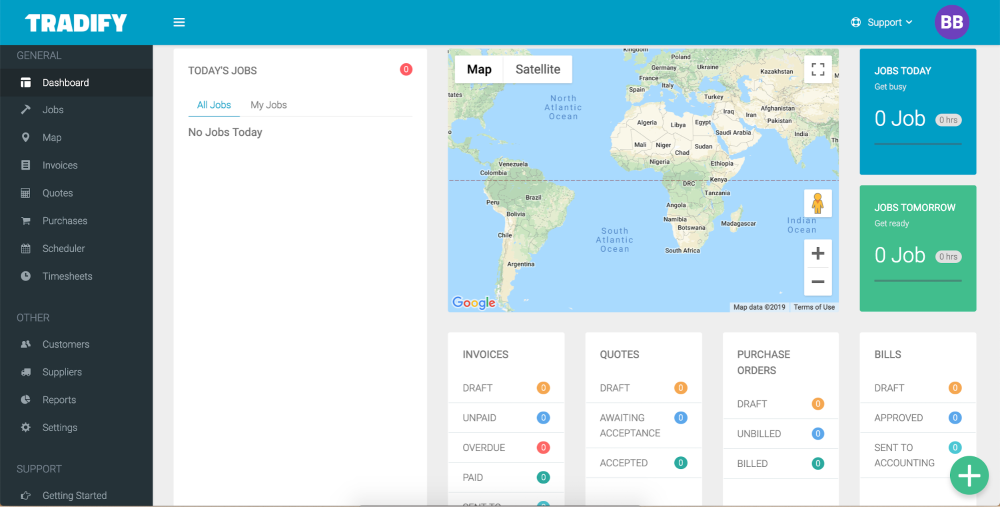1000x507 pixels.
Task: Switch to My Jobs tab
Action: click(x=268, y=105)
